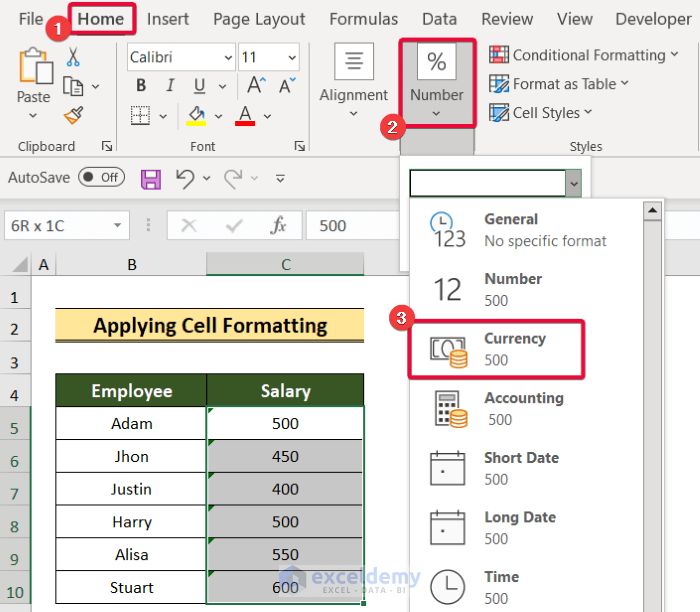Choose the Time format option

(527, 587)
